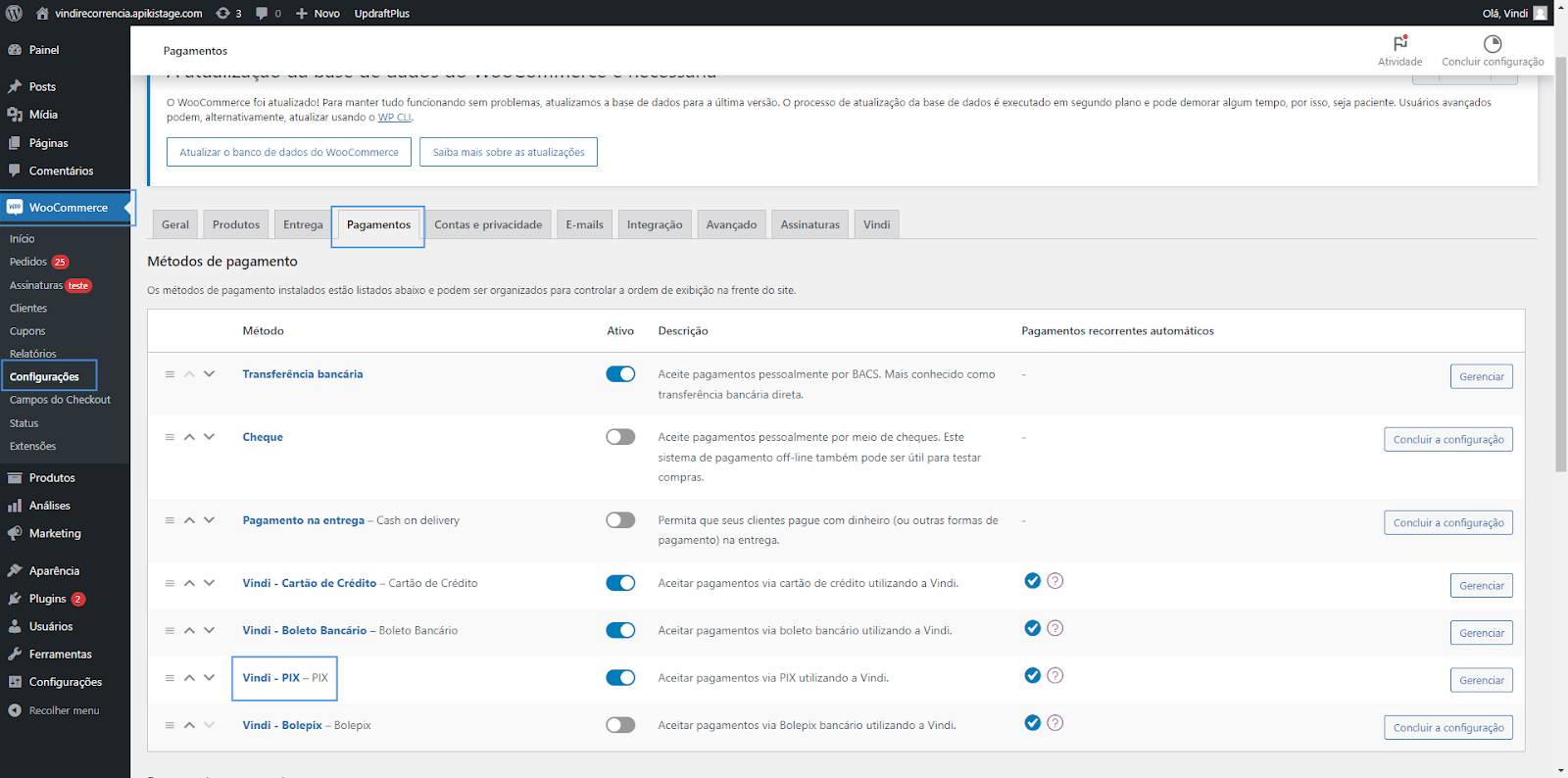Screen dimensions: 1568x778
Task: Enable the Cheque payment method toggle
Action: [x=620, y=437]
